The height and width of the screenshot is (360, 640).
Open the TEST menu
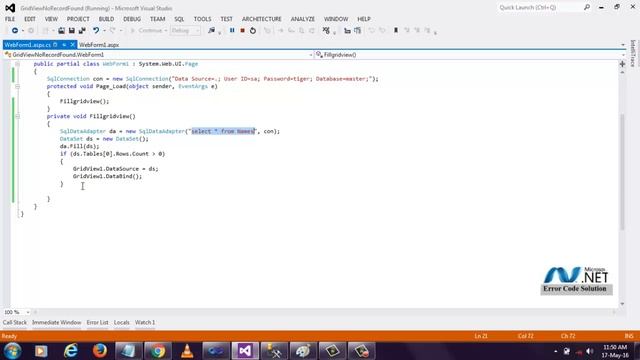(x=226, y=19)
